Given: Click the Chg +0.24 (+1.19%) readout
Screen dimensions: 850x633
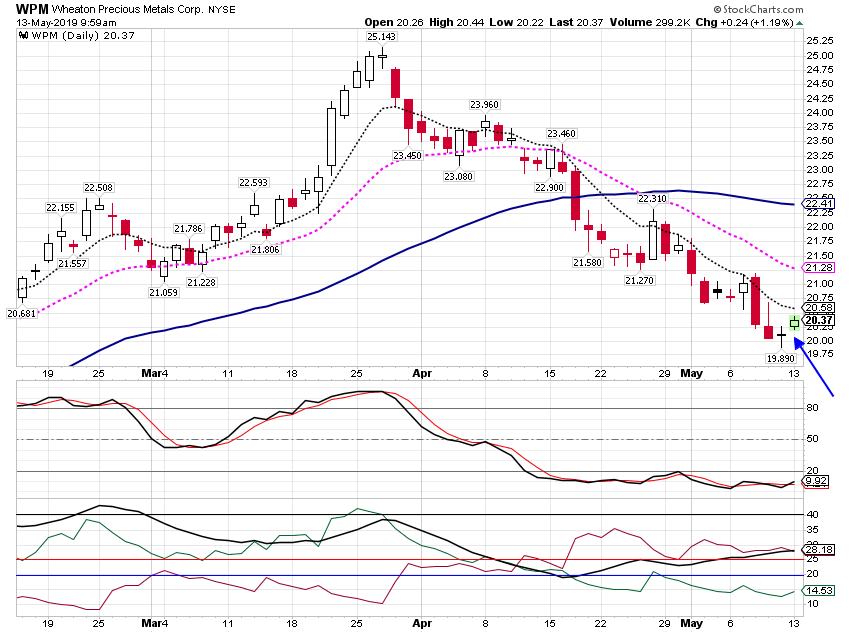Looking at the screenshot, I should 744,22.
